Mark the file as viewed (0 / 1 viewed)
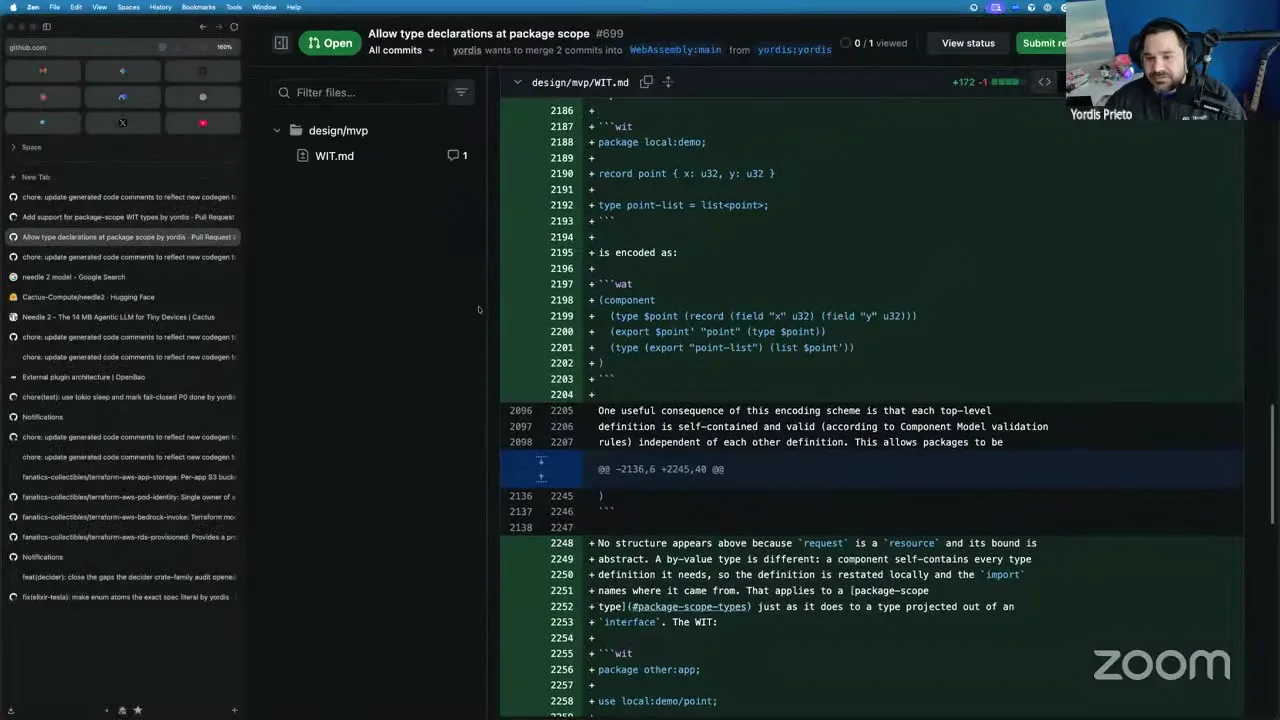 point(873,43)
